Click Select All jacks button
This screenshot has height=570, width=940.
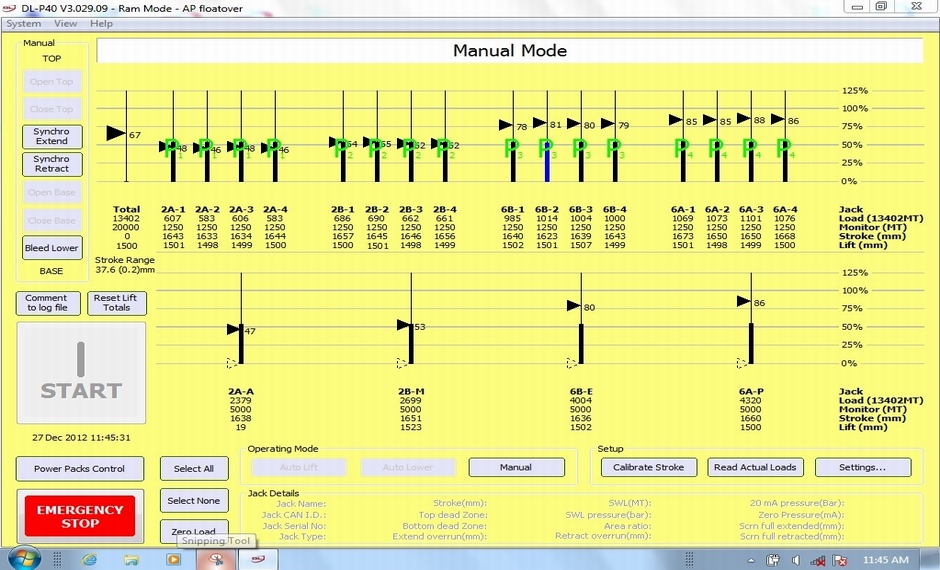(x=194, y=468)
